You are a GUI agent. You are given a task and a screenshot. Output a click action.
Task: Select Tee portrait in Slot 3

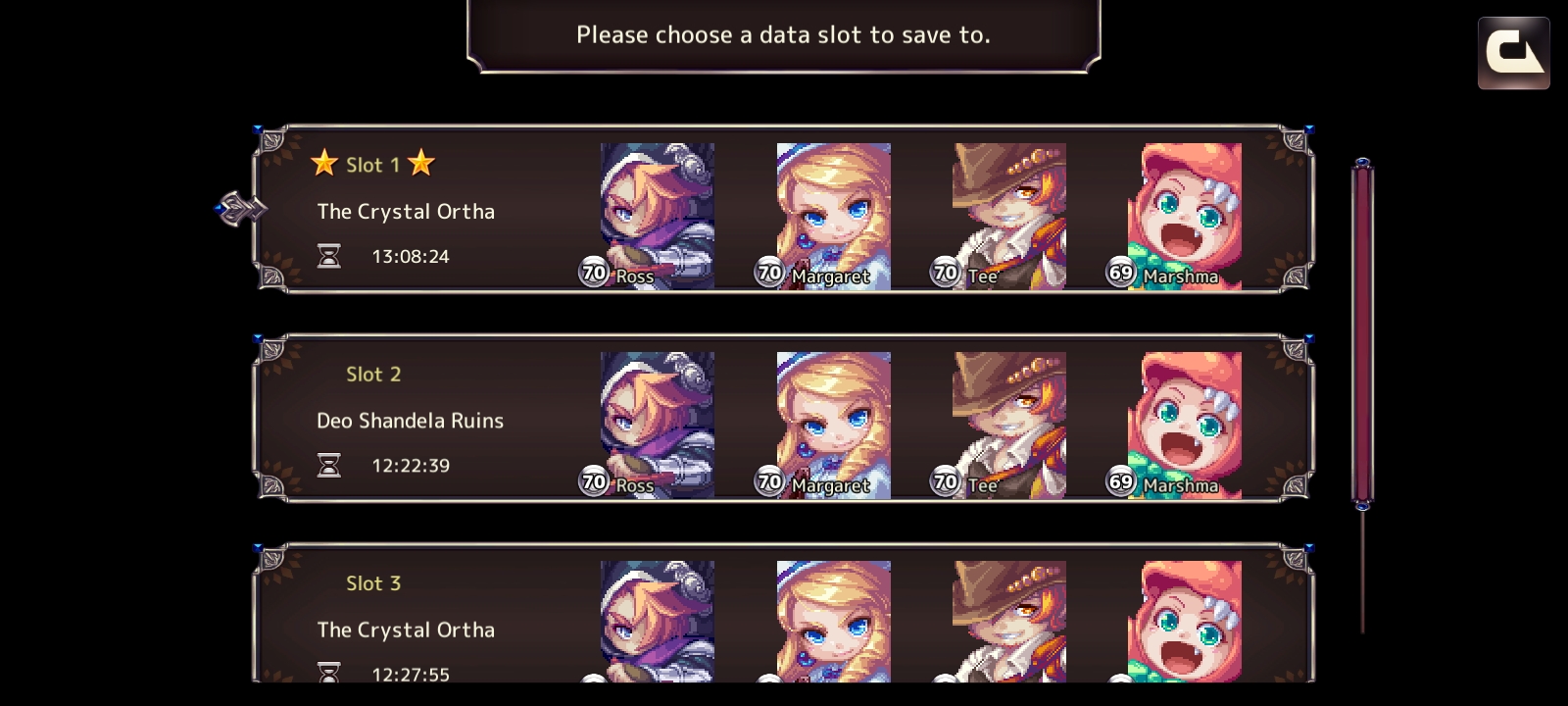point(1009,622)
